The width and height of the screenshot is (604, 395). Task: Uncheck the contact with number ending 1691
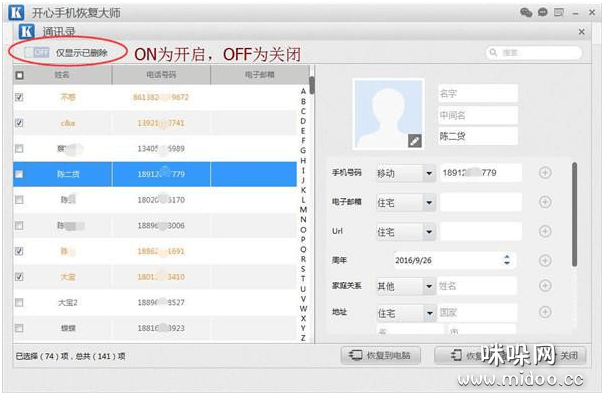coord(19,251)
